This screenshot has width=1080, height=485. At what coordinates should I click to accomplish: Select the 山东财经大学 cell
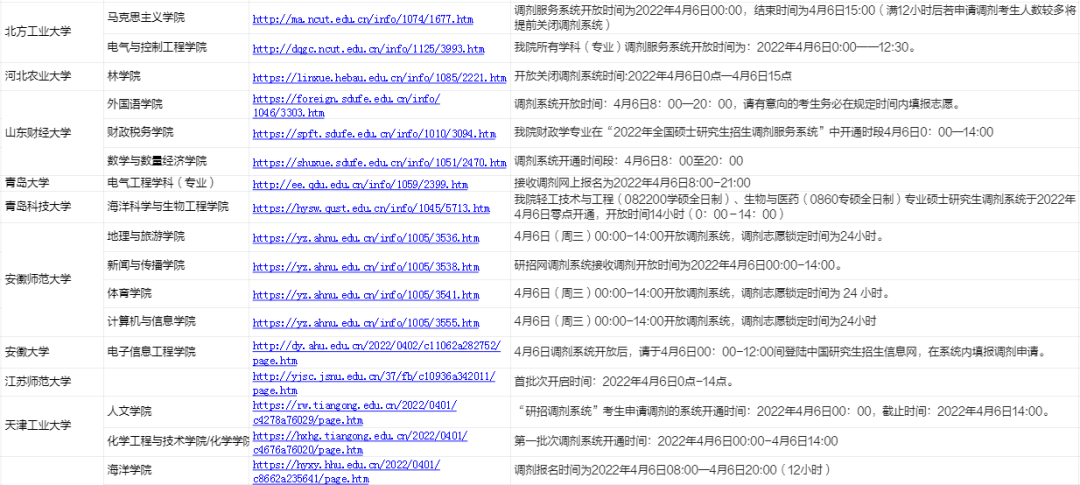[52, 132]
